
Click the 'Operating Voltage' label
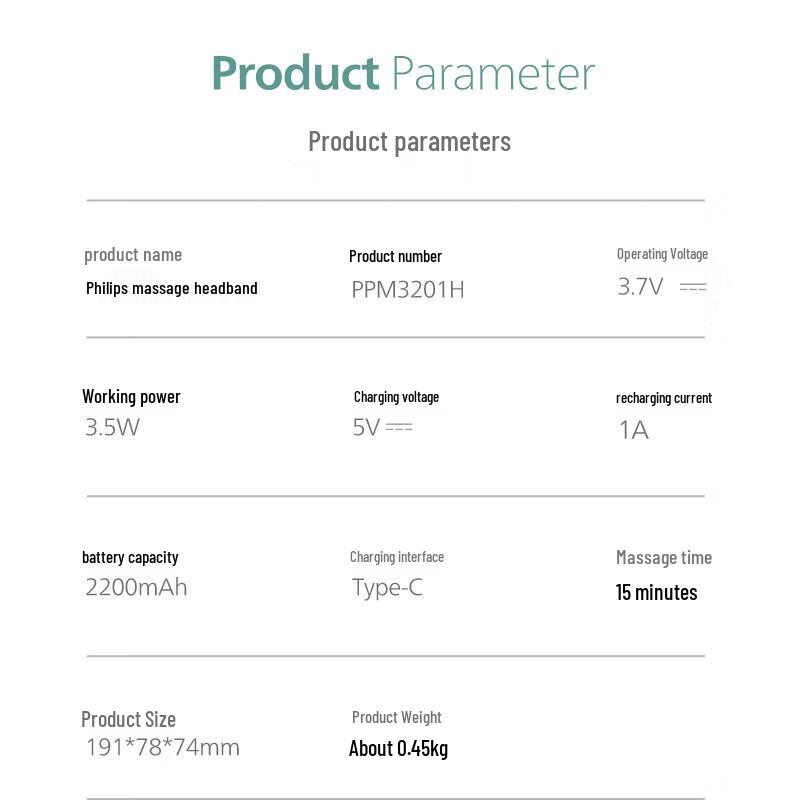[662, 254]
